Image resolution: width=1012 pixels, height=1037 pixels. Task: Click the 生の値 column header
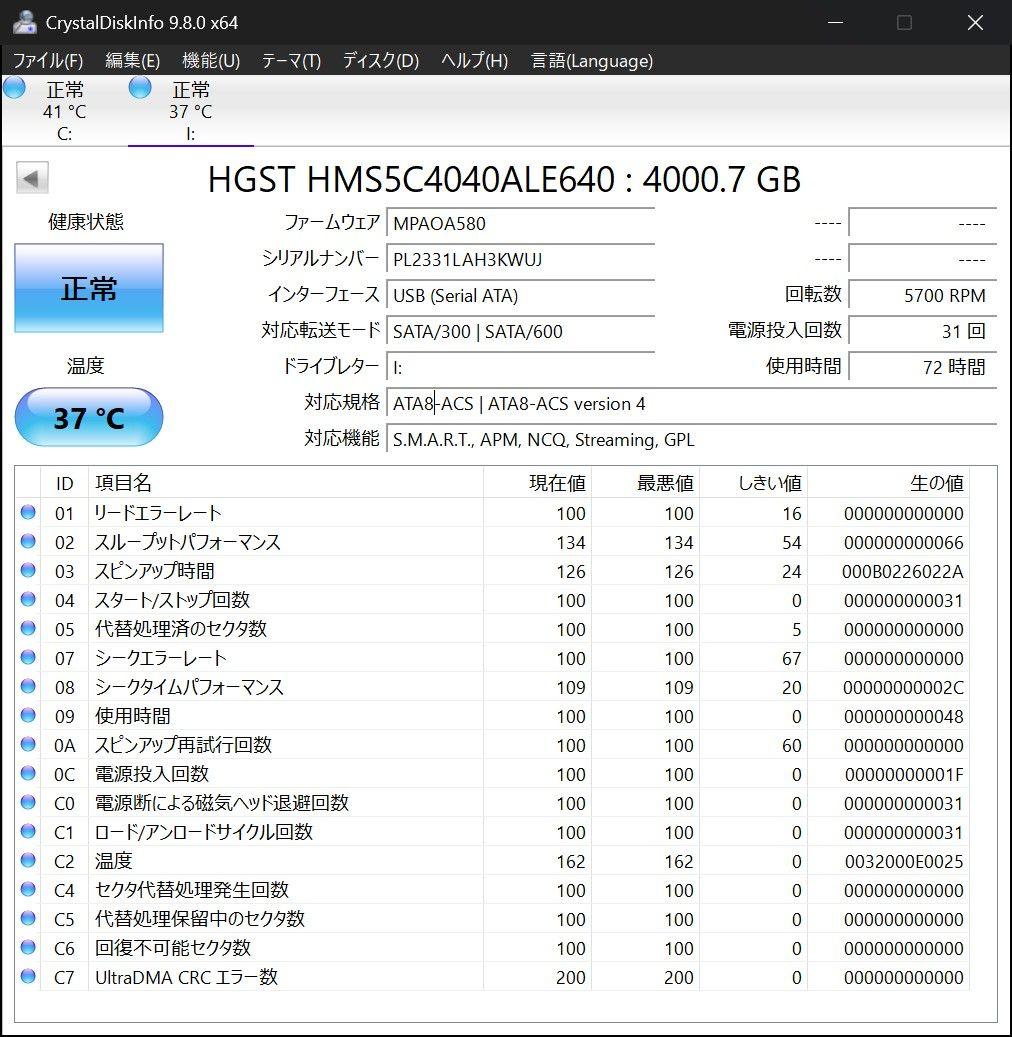888,483
